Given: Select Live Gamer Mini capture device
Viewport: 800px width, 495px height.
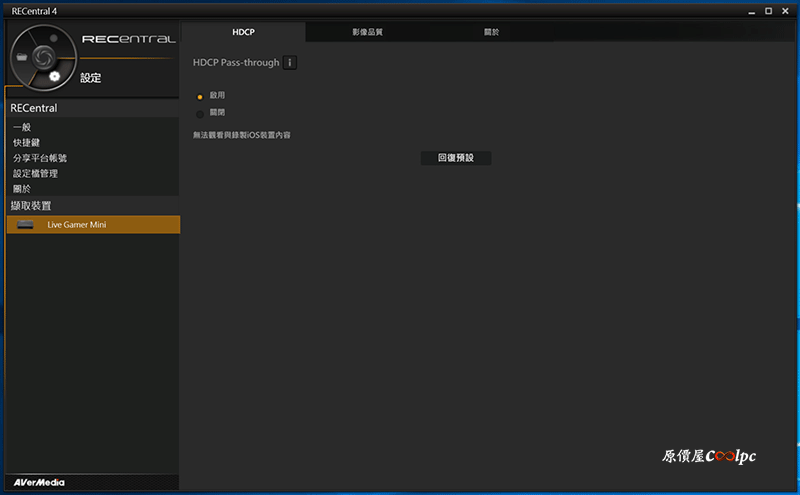Looking at the screenshot, I should point(93,225).
